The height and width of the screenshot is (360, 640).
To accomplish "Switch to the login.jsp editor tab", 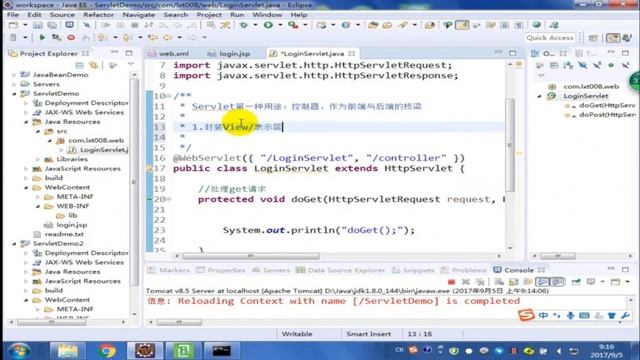I will [229, 53].
